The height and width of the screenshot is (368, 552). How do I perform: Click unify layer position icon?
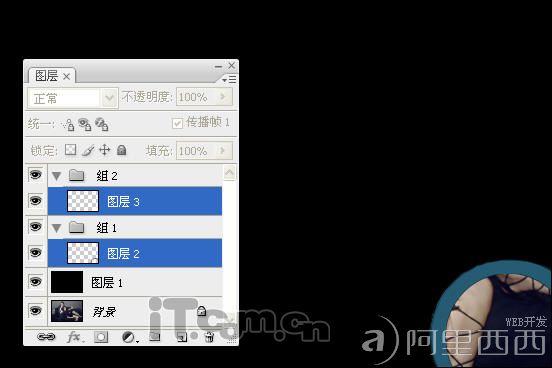(x=68, y=124)
